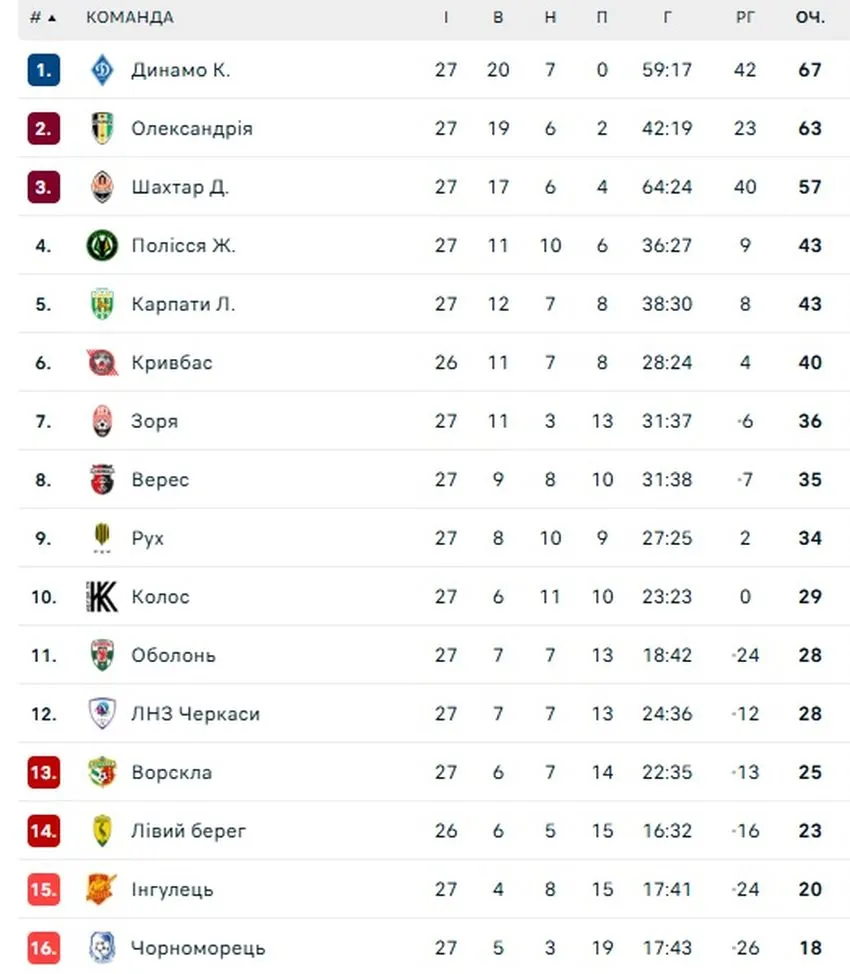
Task: Click the Кривбас red logo
Action: point(102,362)
